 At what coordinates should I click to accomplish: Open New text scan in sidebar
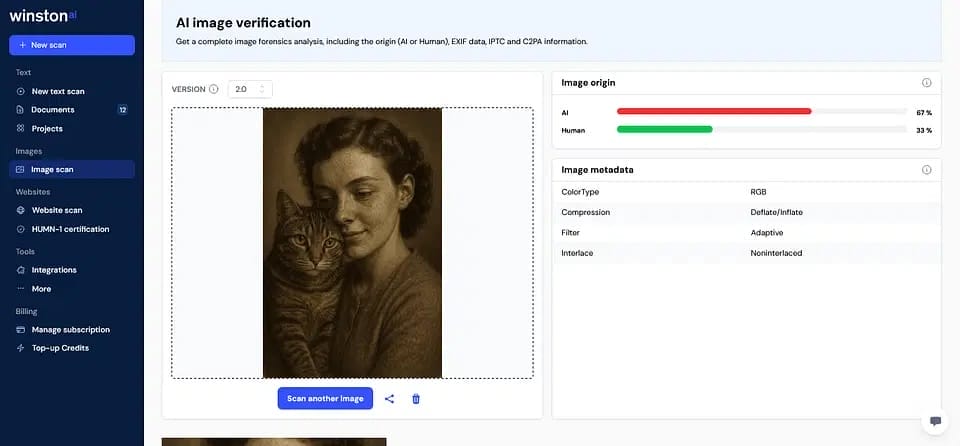pyautogui.click(x=58, y=91)
